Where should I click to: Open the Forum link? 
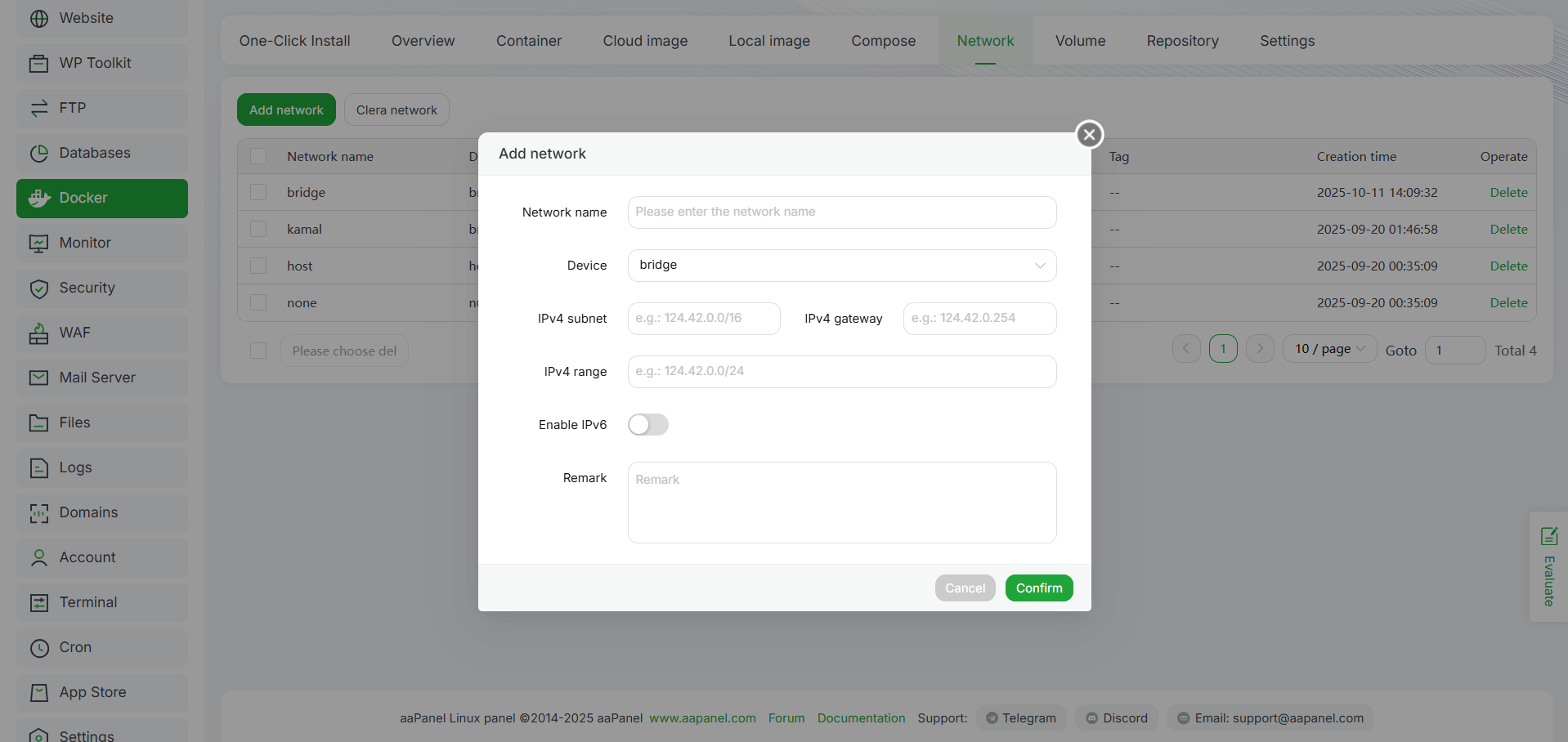[786, 718]
